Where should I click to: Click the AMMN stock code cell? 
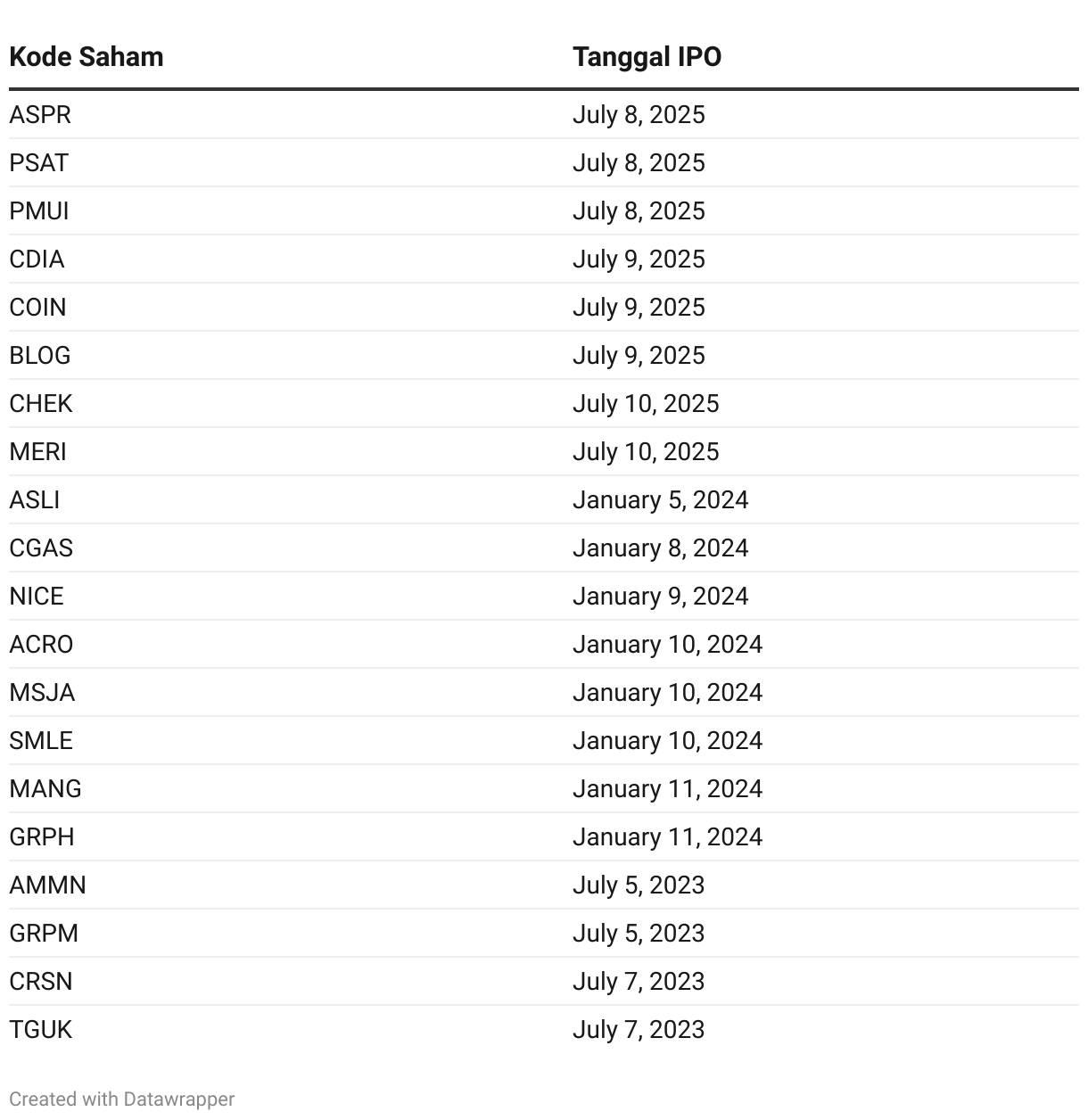click(x=48, y=885)
